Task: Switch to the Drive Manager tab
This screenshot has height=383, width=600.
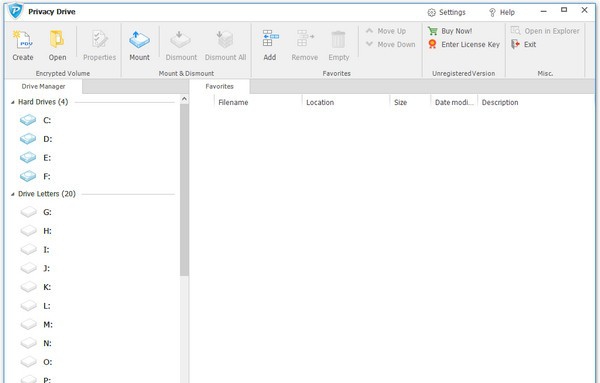Action: click(x=43, y=86)
